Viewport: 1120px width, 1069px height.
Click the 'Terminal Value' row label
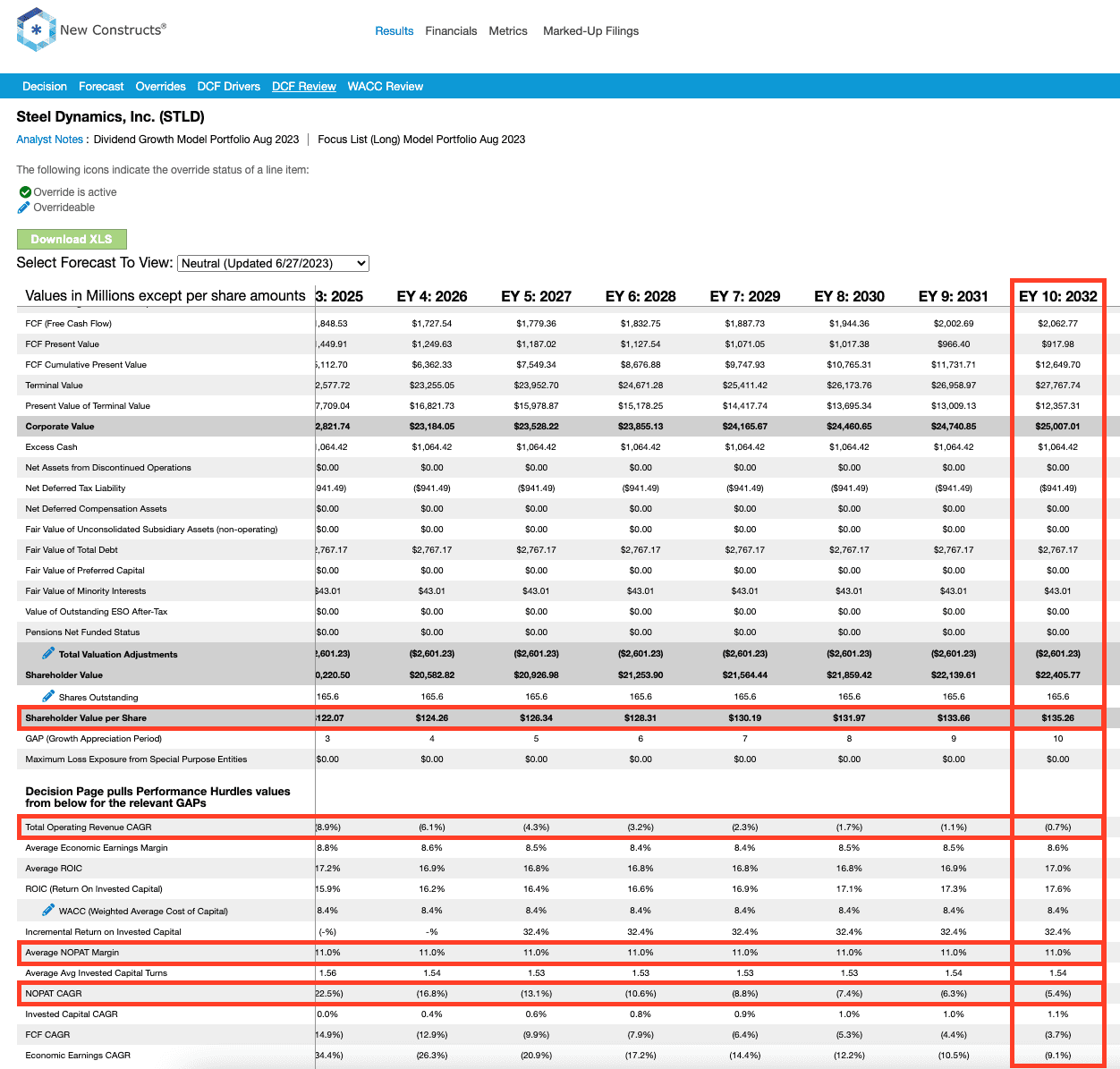(54, 386)
